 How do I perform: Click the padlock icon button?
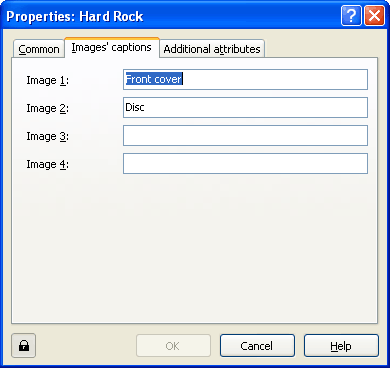[23, 346]
